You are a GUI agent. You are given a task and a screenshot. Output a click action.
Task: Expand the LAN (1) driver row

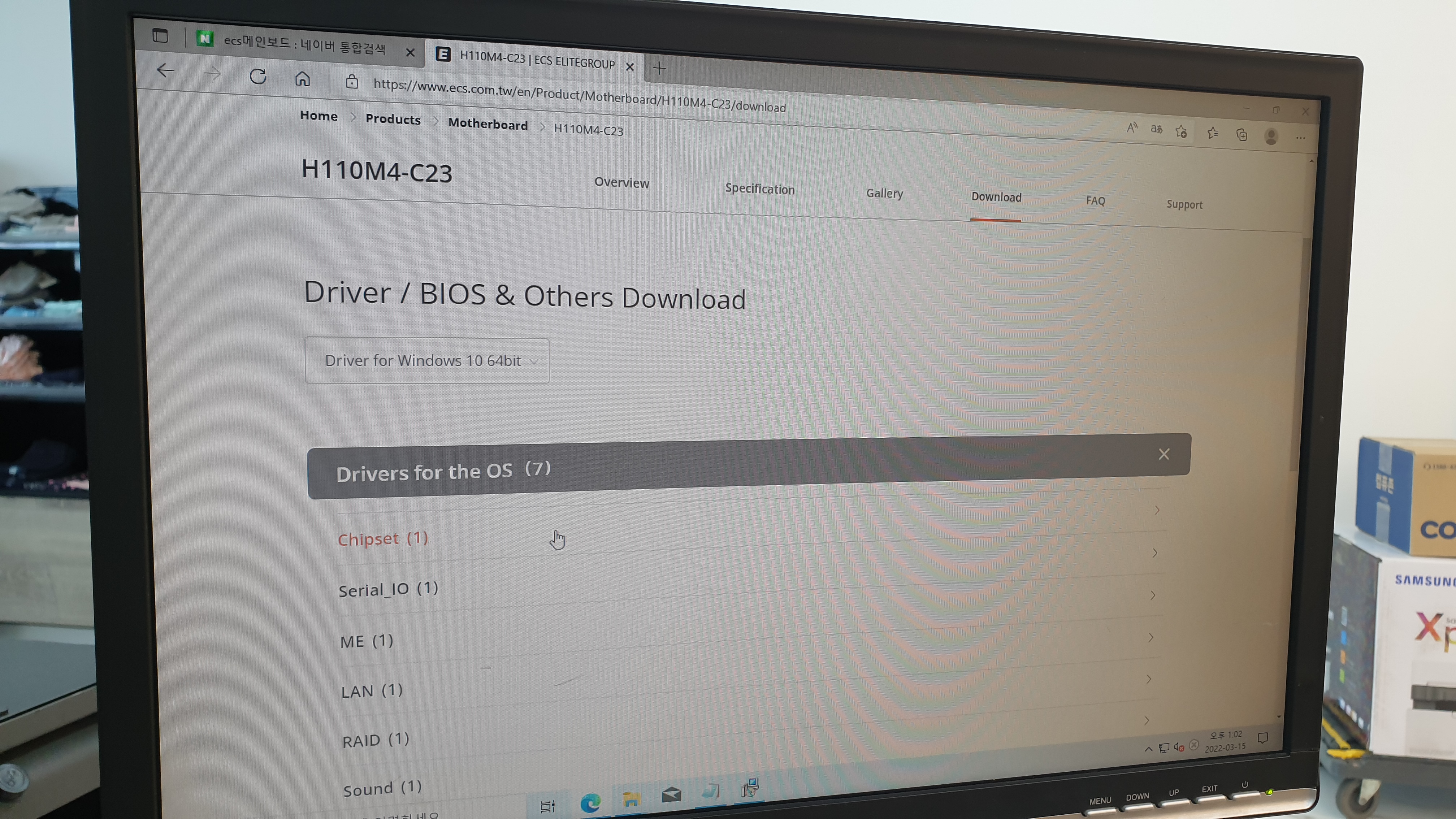click(372, 691)
